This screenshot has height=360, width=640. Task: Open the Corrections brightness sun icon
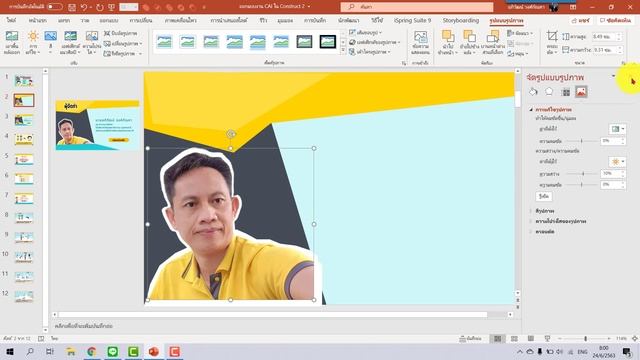click(x=33, y=37)
